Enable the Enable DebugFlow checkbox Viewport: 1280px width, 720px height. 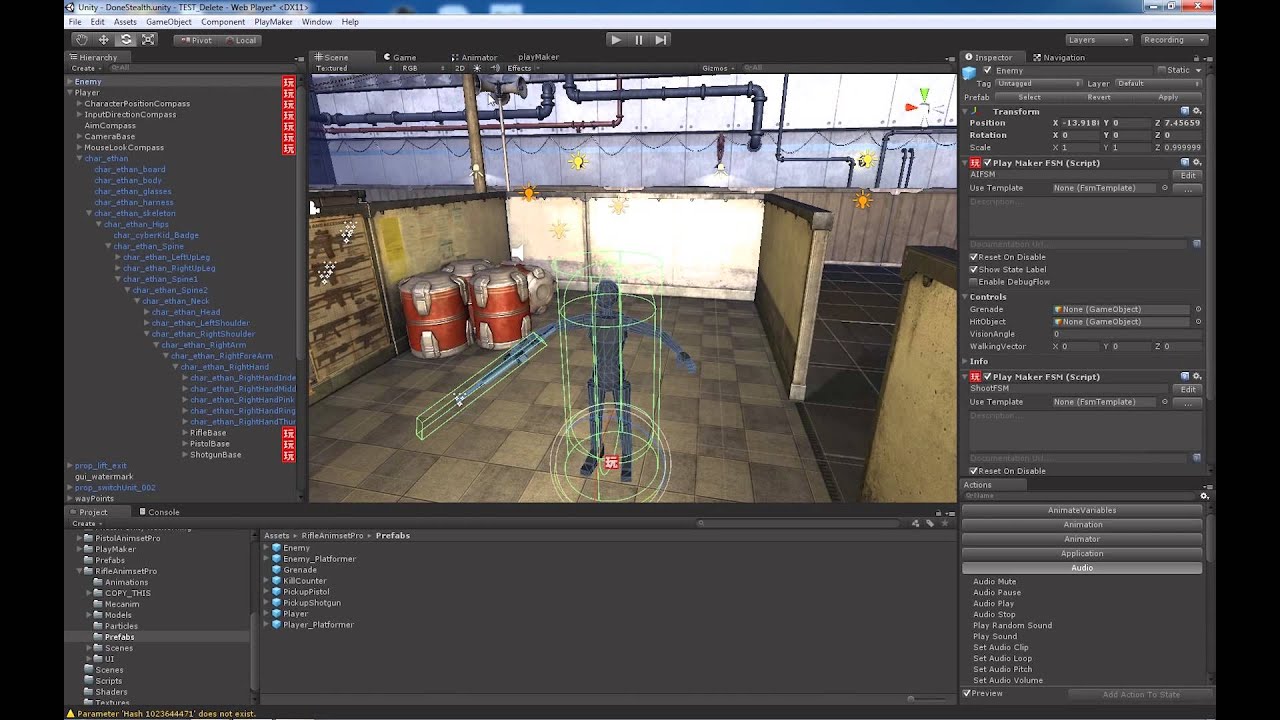974,282
